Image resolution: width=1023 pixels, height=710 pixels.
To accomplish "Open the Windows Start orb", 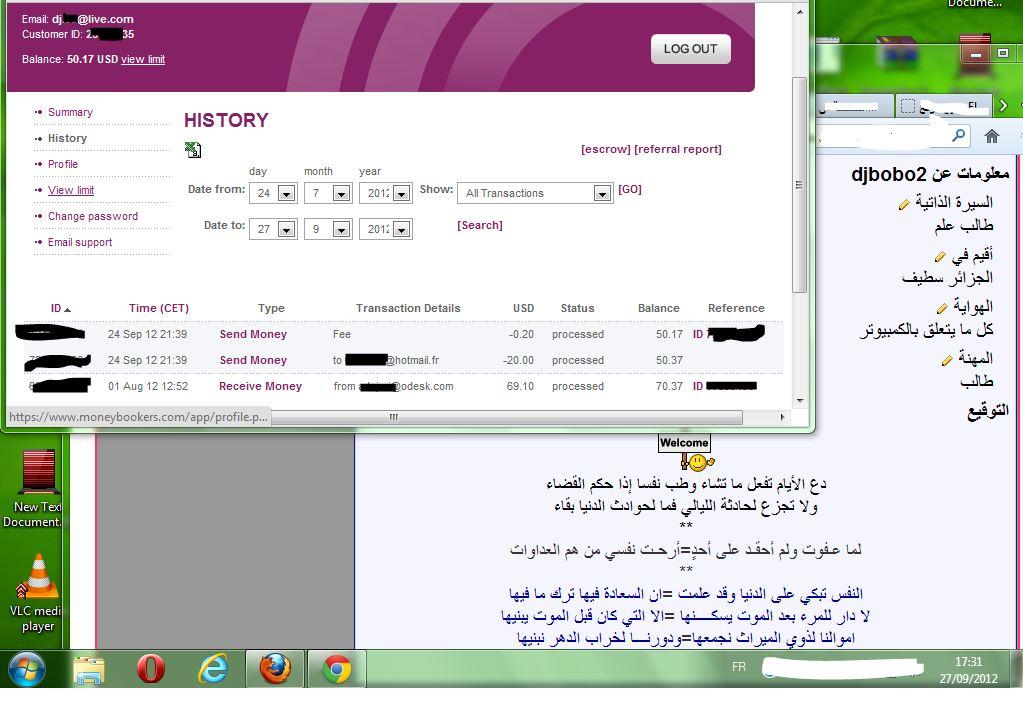I will point(26,669).
